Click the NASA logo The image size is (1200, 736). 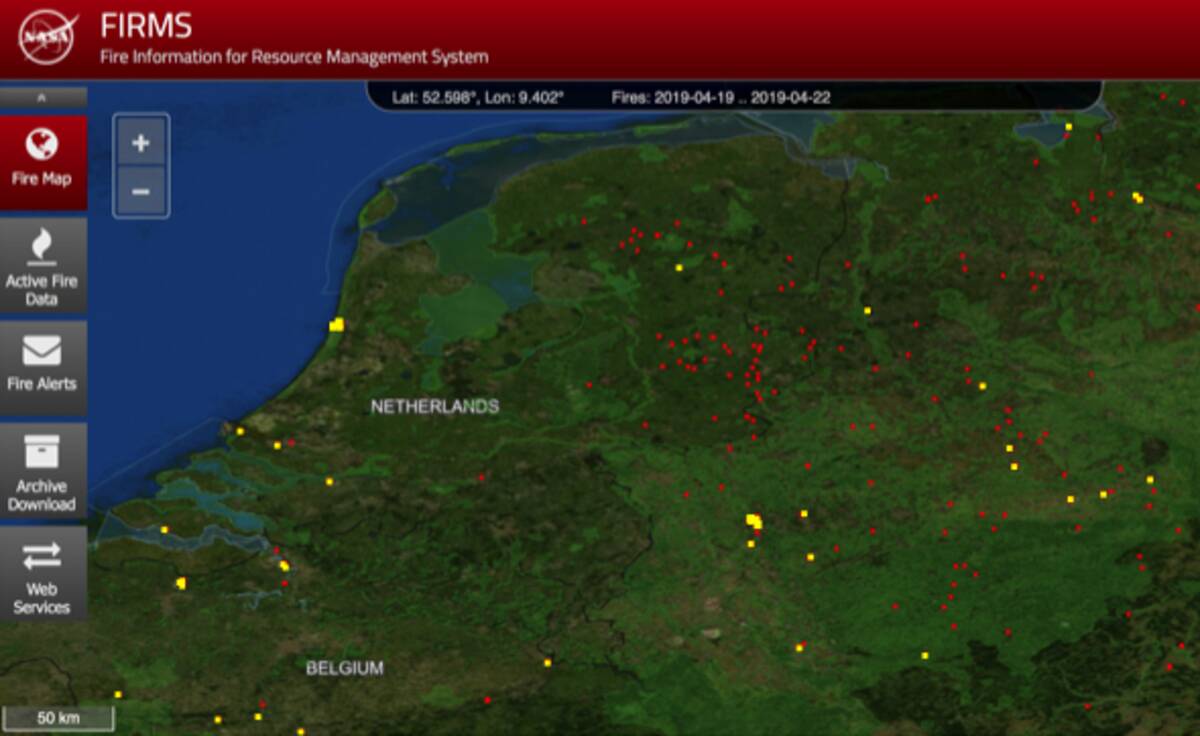point(48,37)
